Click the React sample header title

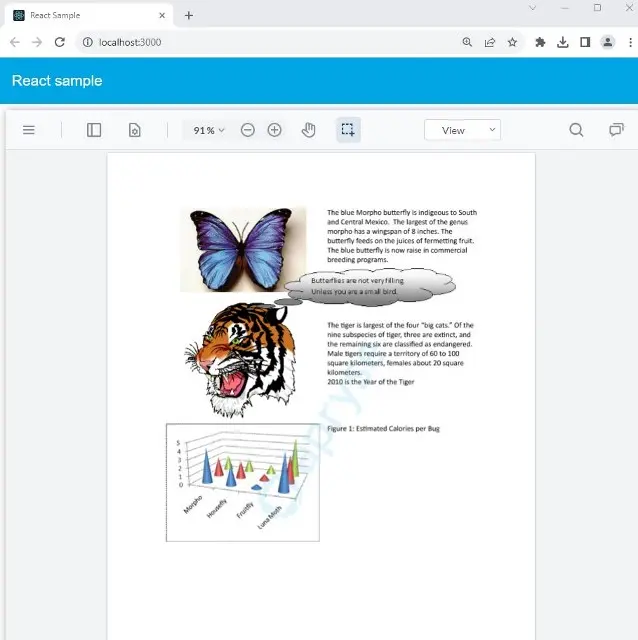[57, 80]
